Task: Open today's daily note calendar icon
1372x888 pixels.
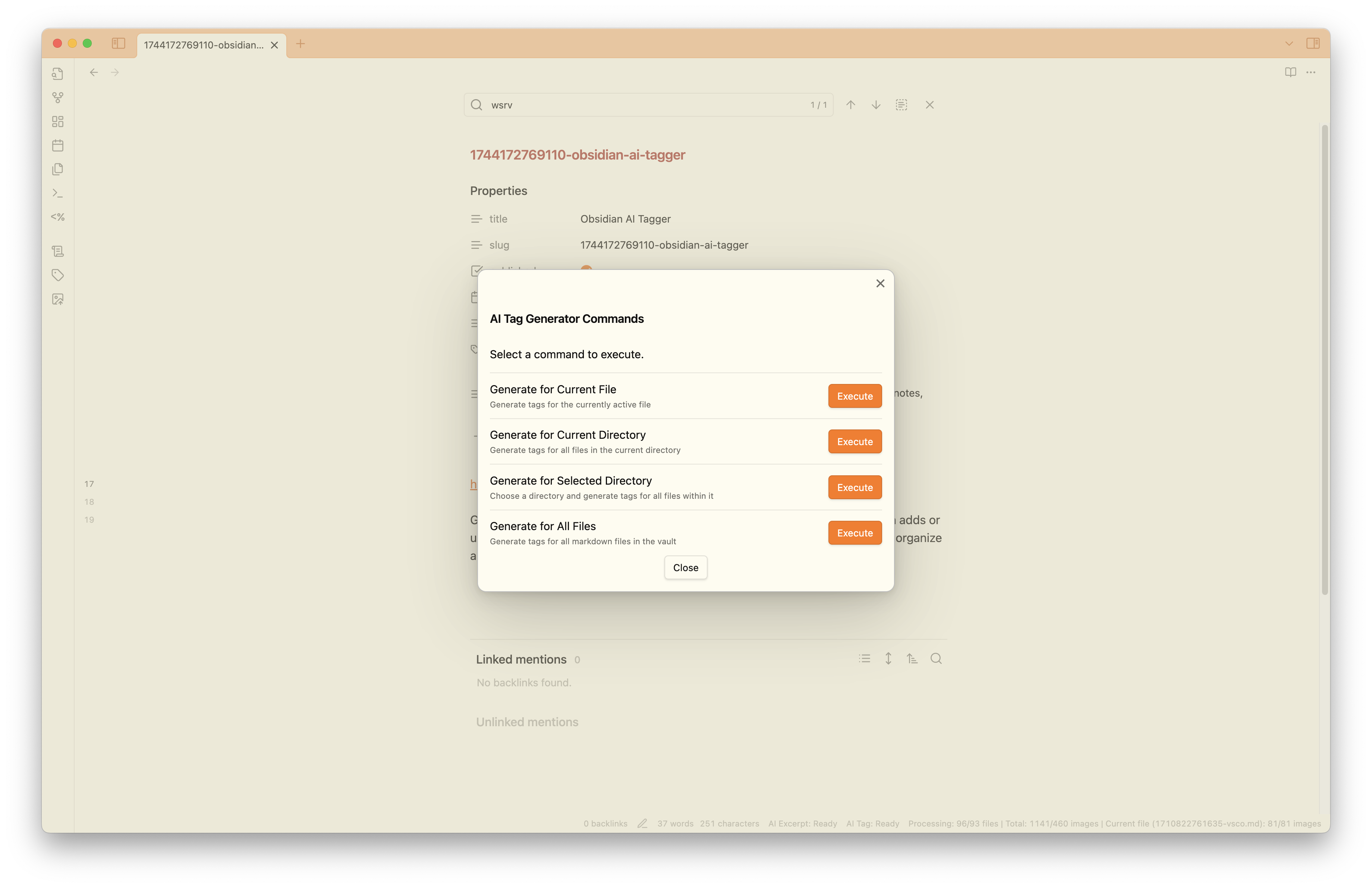Action: click(58, 145)
